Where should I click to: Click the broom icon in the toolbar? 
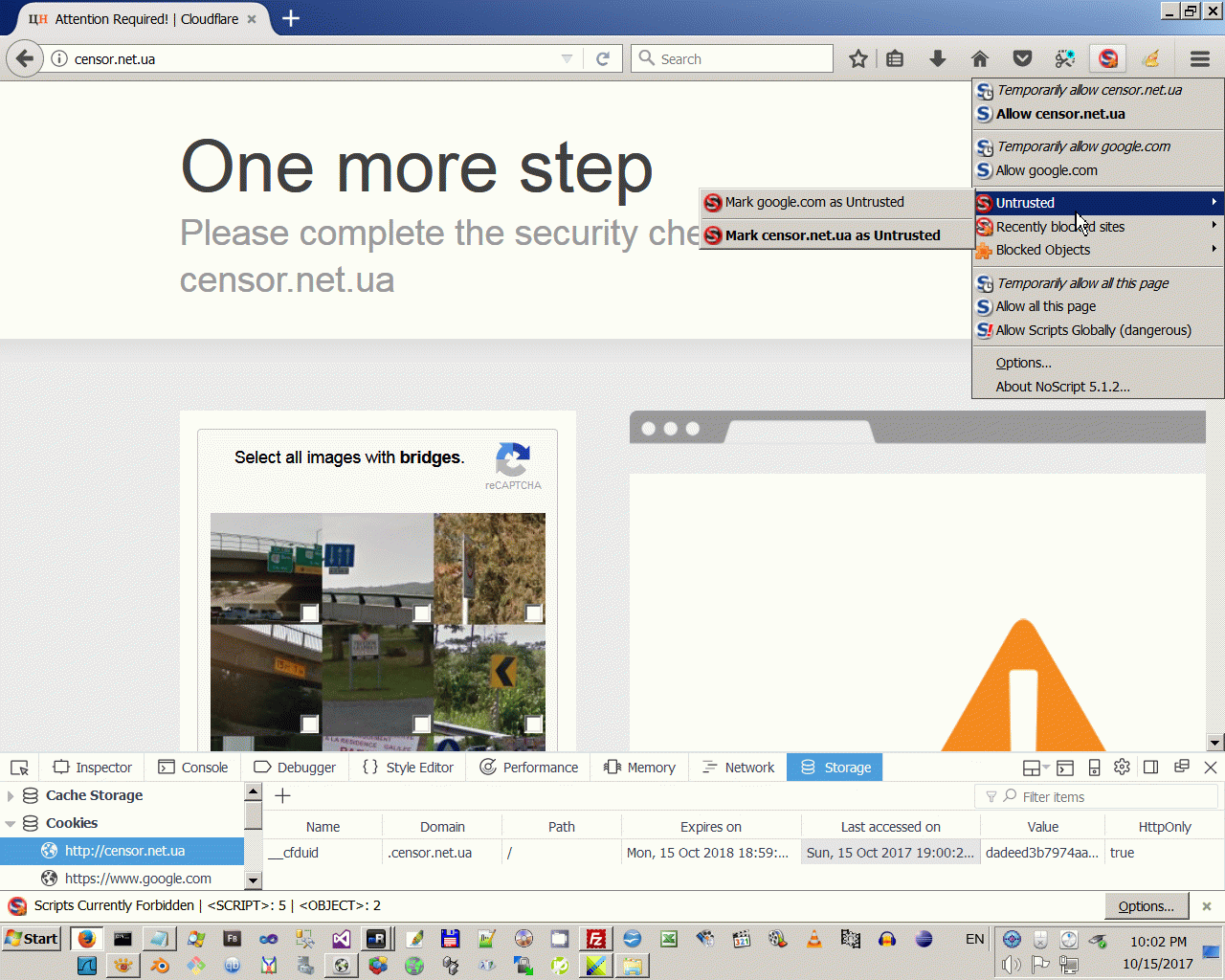click(1151, 59)
